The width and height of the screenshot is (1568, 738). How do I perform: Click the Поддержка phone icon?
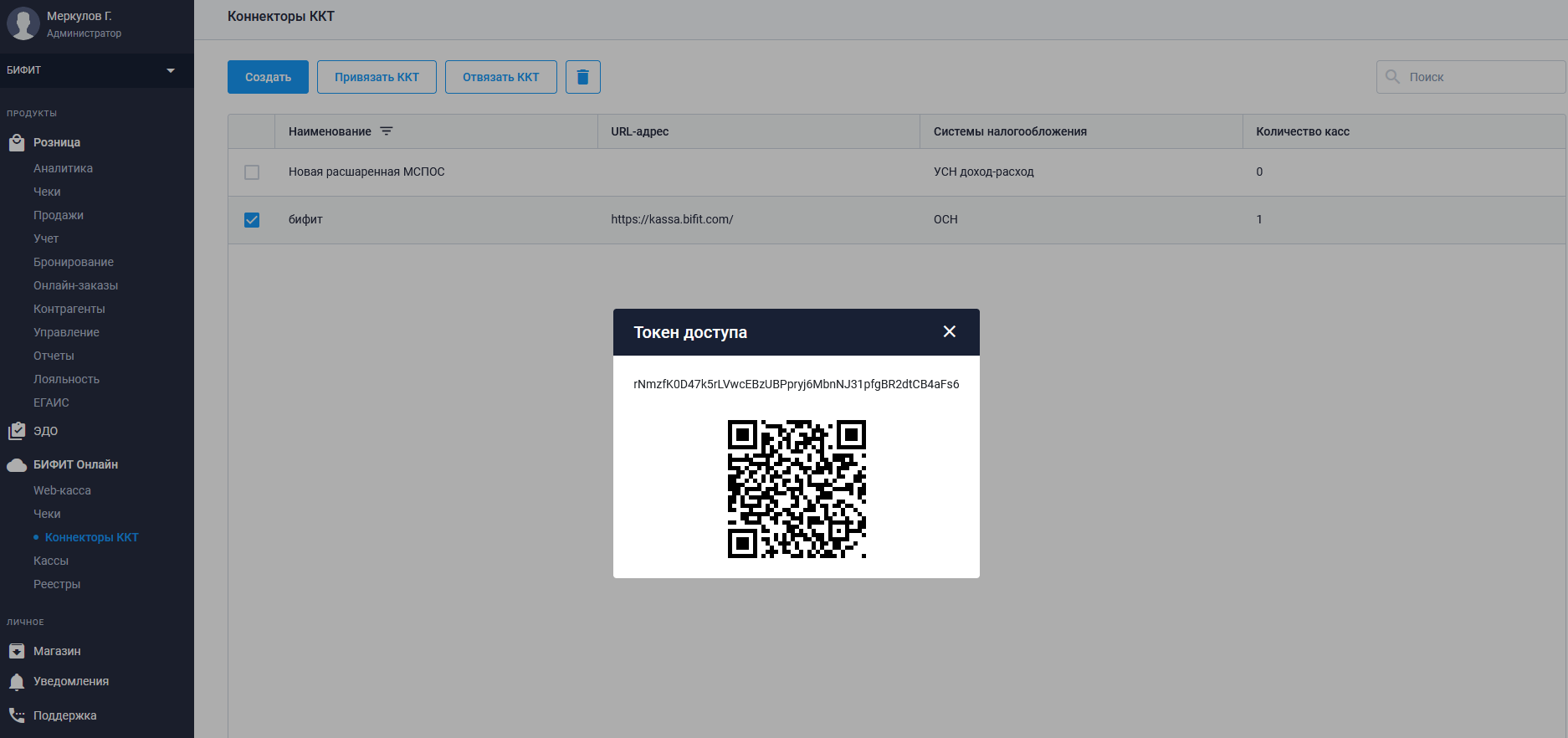(17, 715)
